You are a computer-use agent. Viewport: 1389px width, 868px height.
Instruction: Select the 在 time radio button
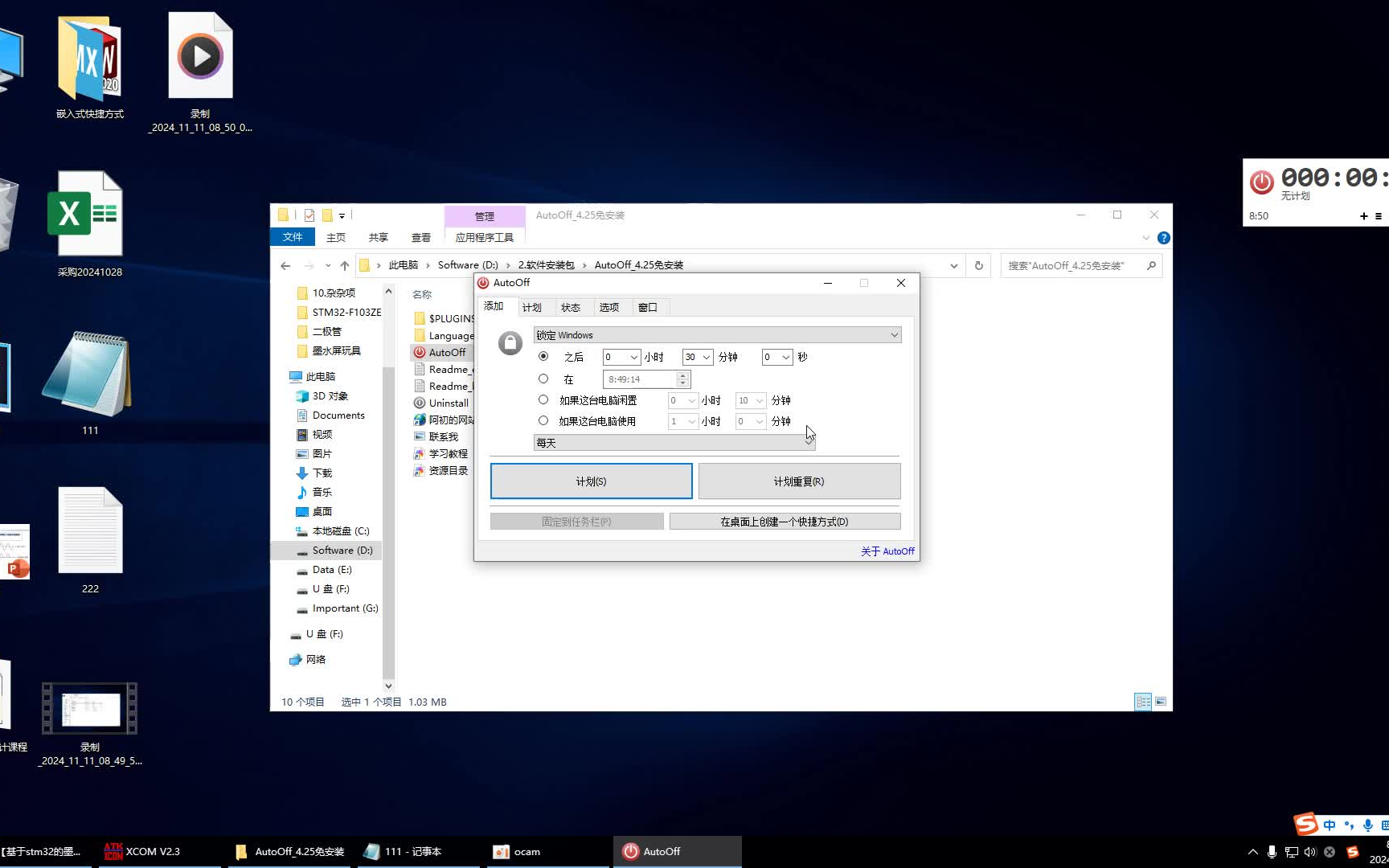pos(543,379)
